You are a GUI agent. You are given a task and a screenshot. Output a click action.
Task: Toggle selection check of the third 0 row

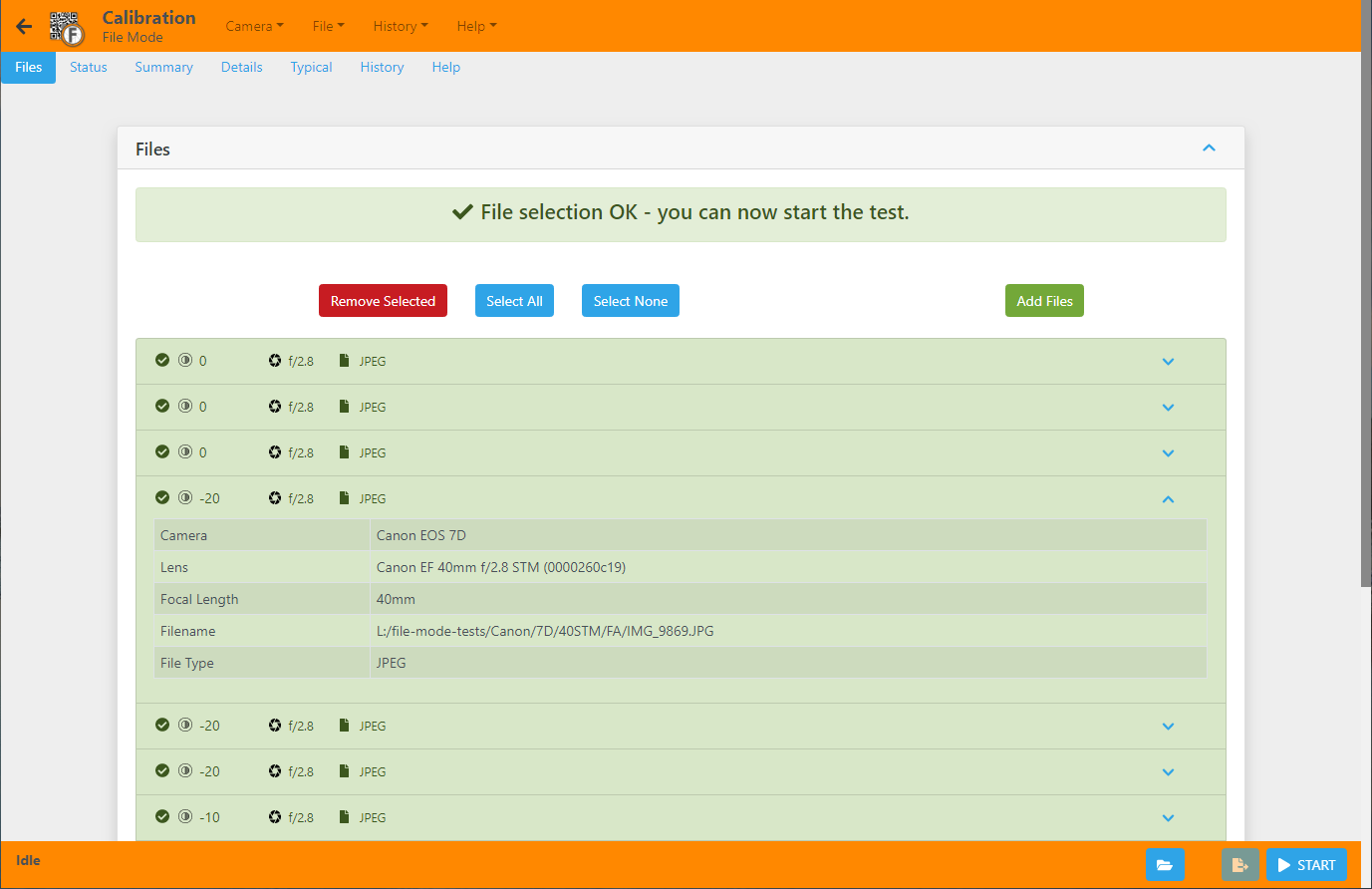[x=162, y=451]
